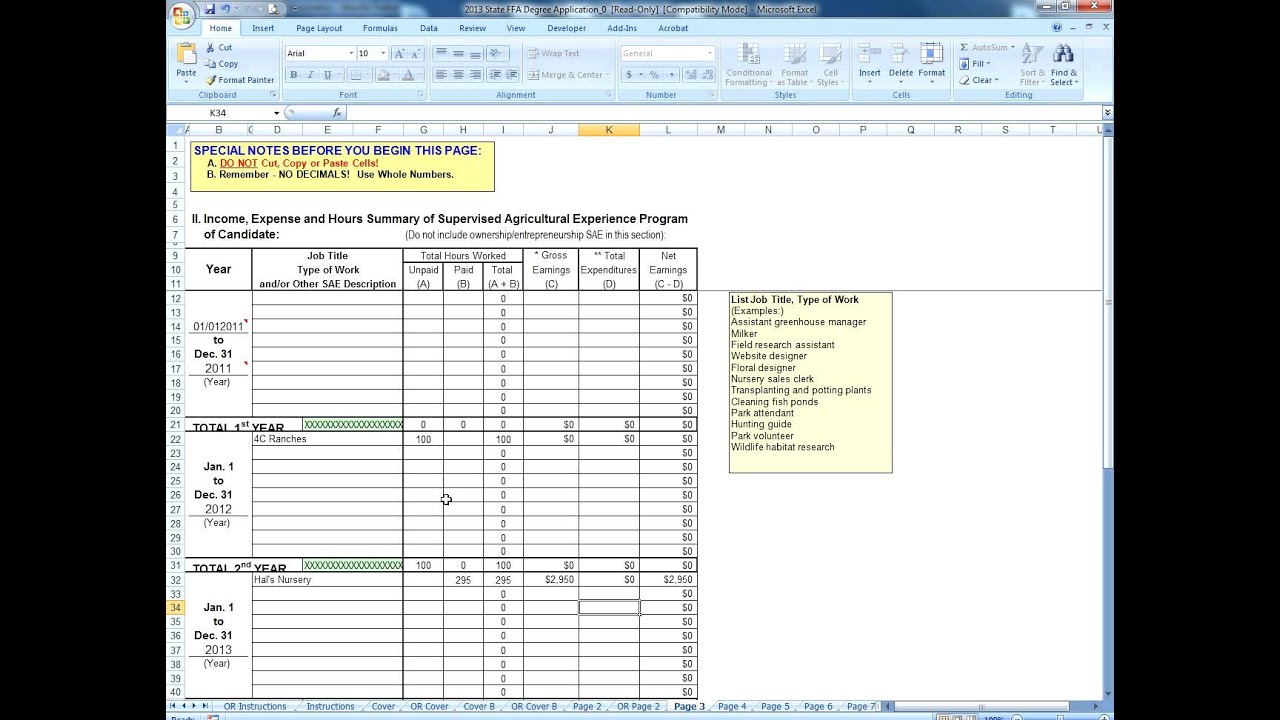This screenshot has height=720, width=1280.
Task: Open Excel Help question mark
Action: [1057, 28]
